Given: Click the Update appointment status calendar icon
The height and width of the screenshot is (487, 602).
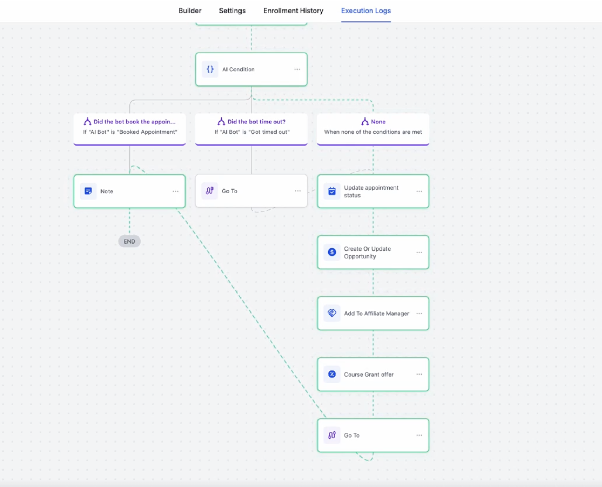Looking at the screenshot, I should (332, 191).
